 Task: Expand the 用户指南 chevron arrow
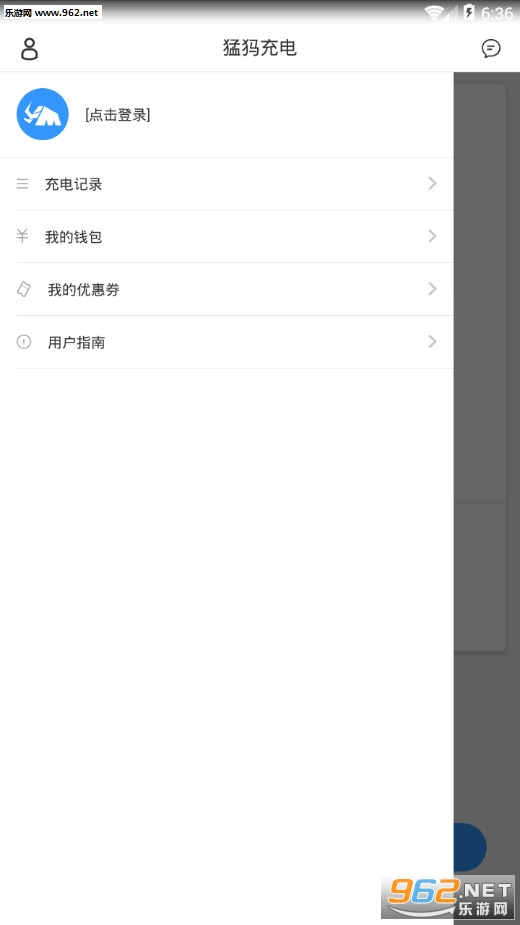433,342
